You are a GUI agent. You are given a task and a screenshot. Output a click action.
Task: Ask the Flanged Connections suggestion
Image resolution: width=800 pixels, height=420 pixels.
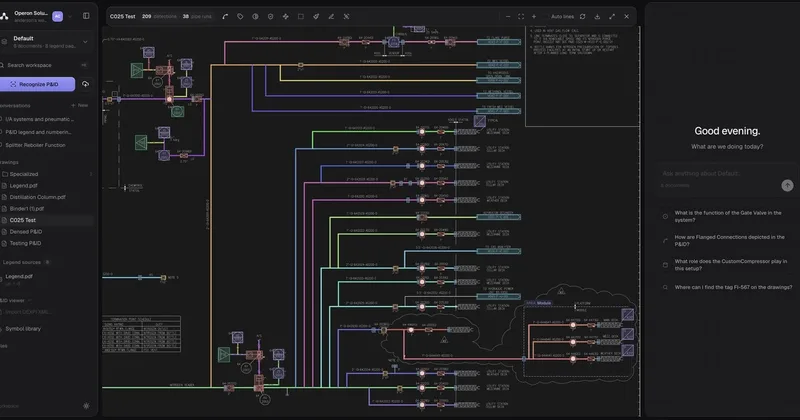coord(728,240)
